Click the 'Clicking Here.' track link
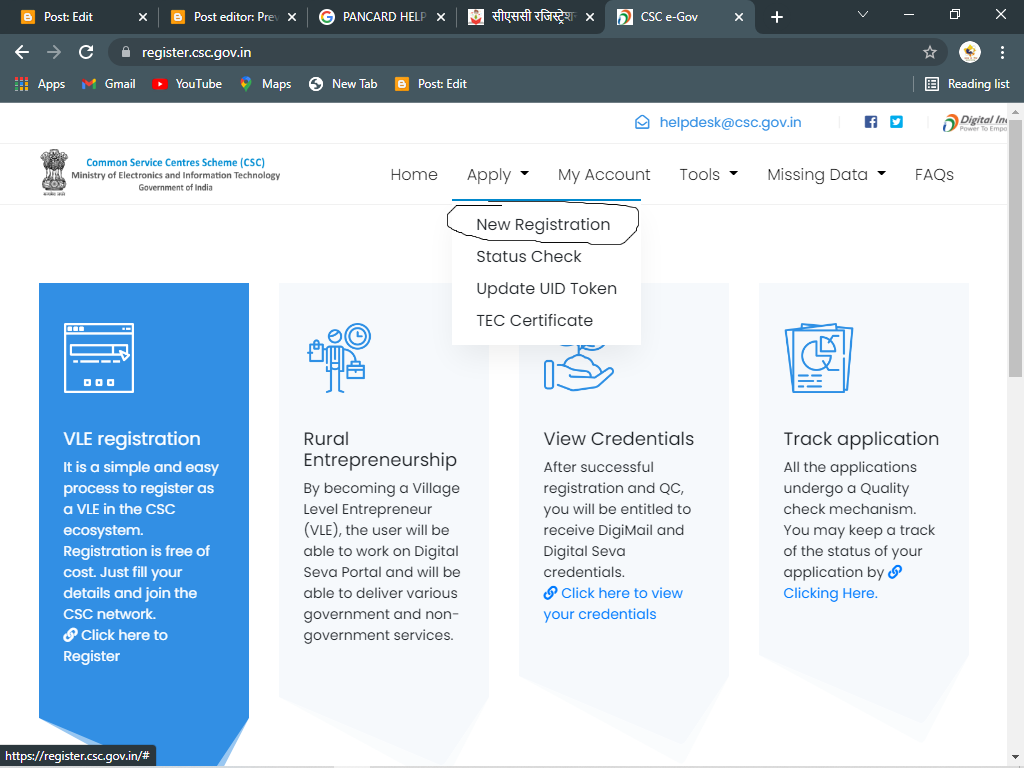This screenshot has height=768, width=1024. (x=831, y=593)
